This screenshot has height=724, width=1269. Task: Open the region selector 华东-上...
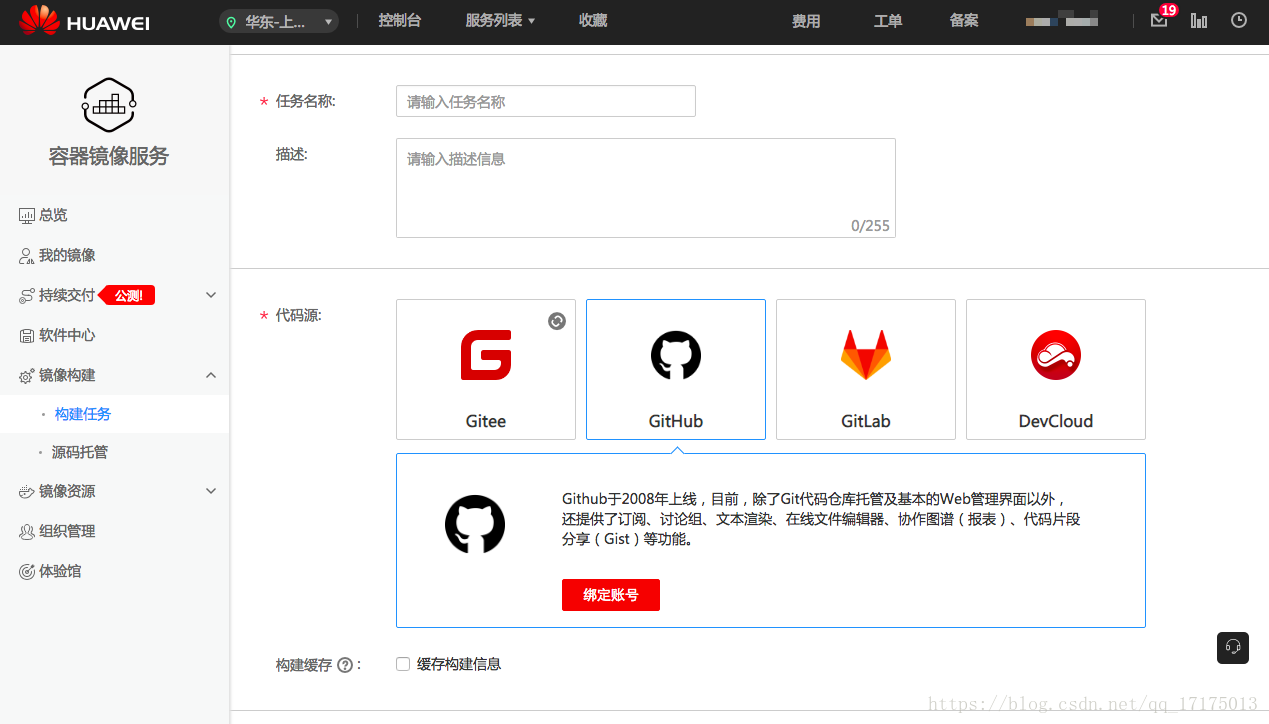click(279, 21)
